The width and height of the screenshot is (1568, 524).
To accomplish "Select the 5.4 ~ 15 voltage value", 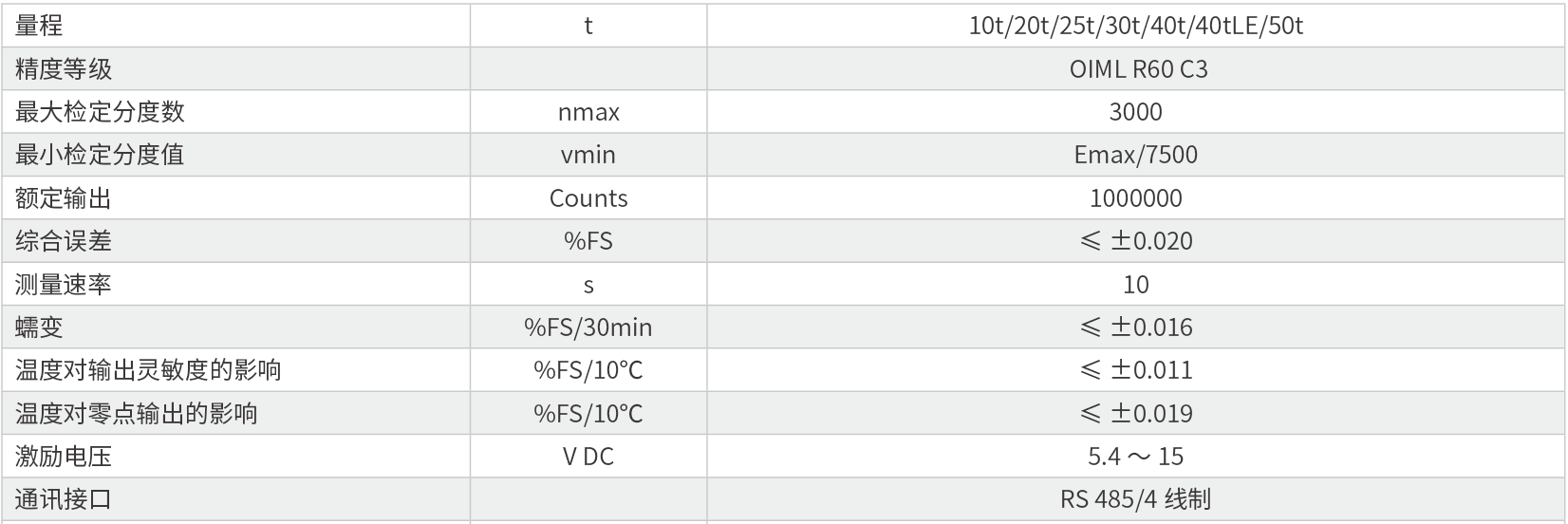I will [x=1135, y=457].
